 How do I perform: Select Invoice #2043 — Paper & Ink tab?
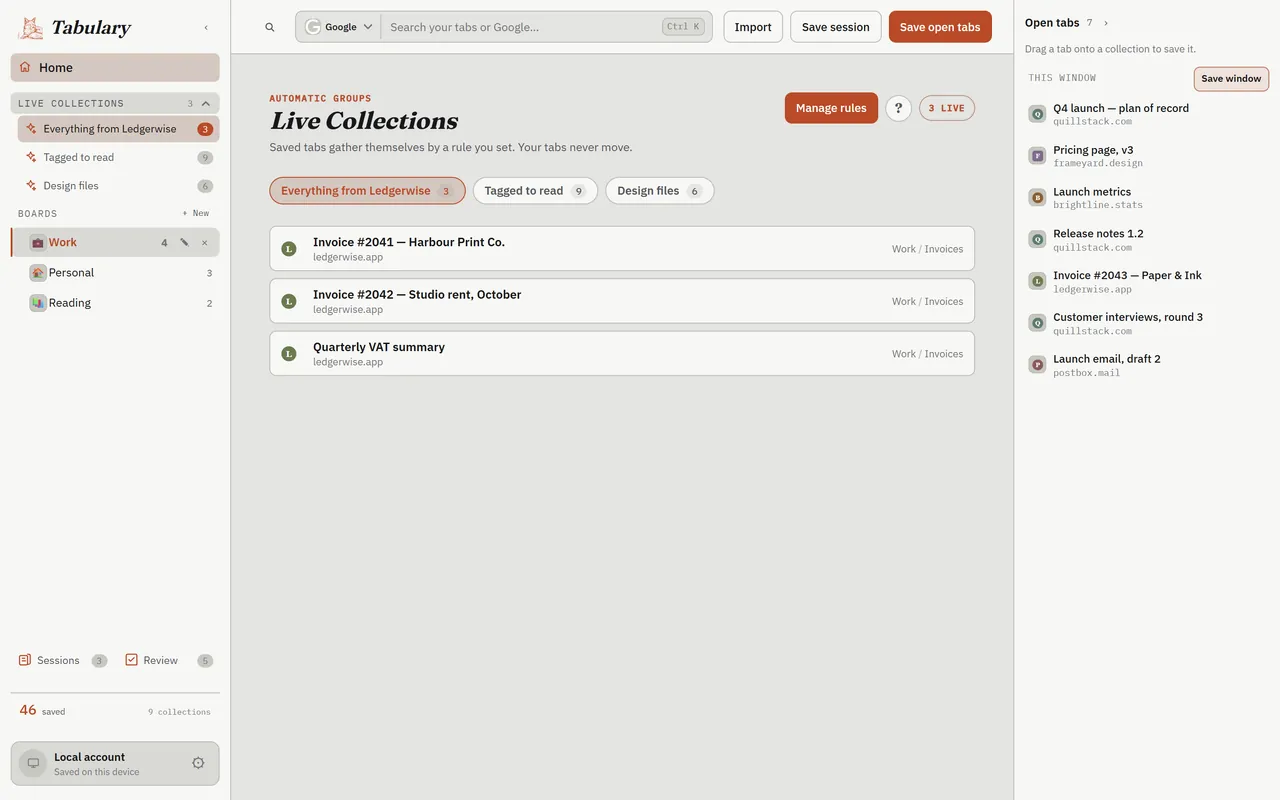coord(1147,281)
